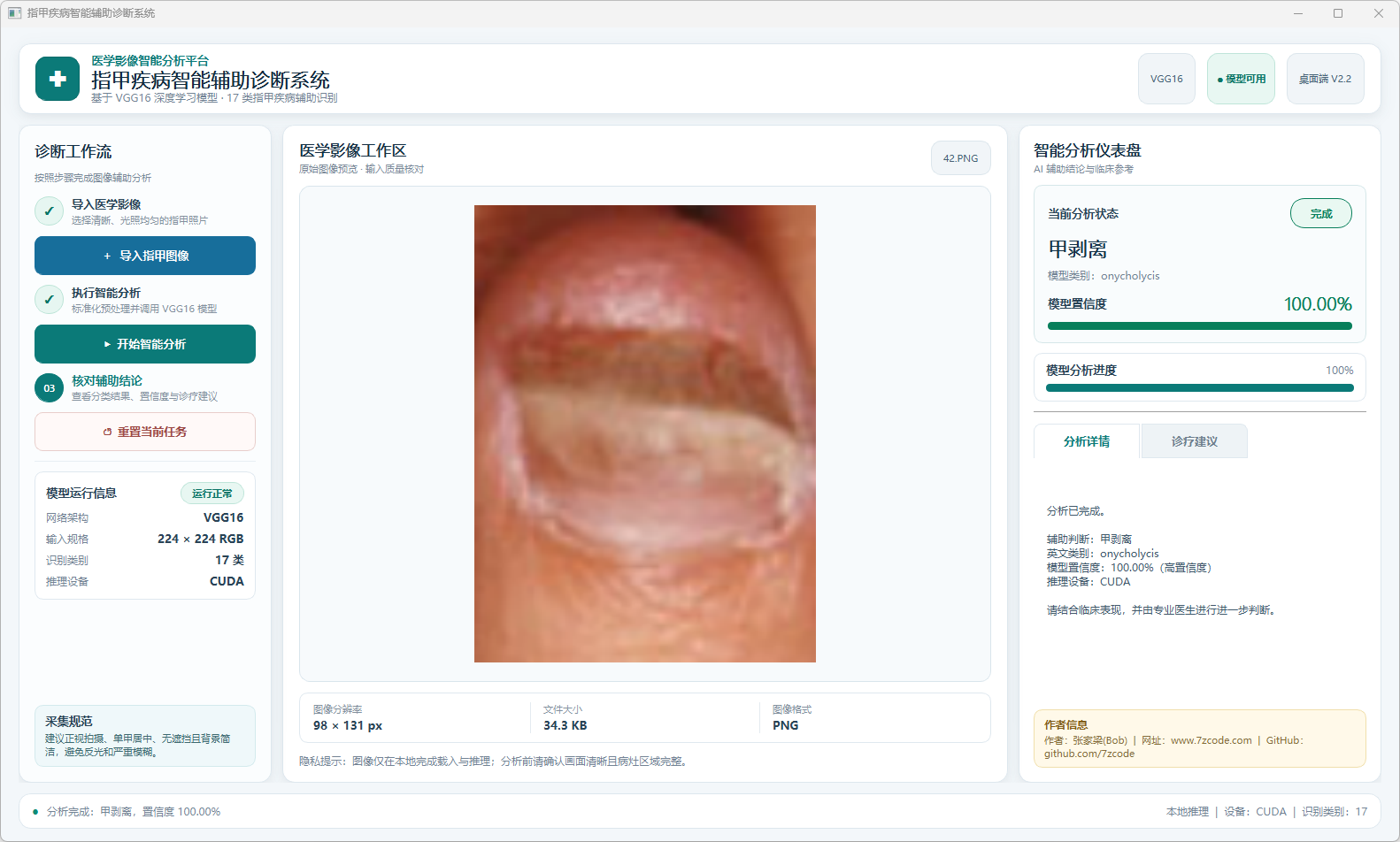Screen dimensions: 1400x842
Task: Click the 模型类别: onycholycis text
Action: point(1104,276)
